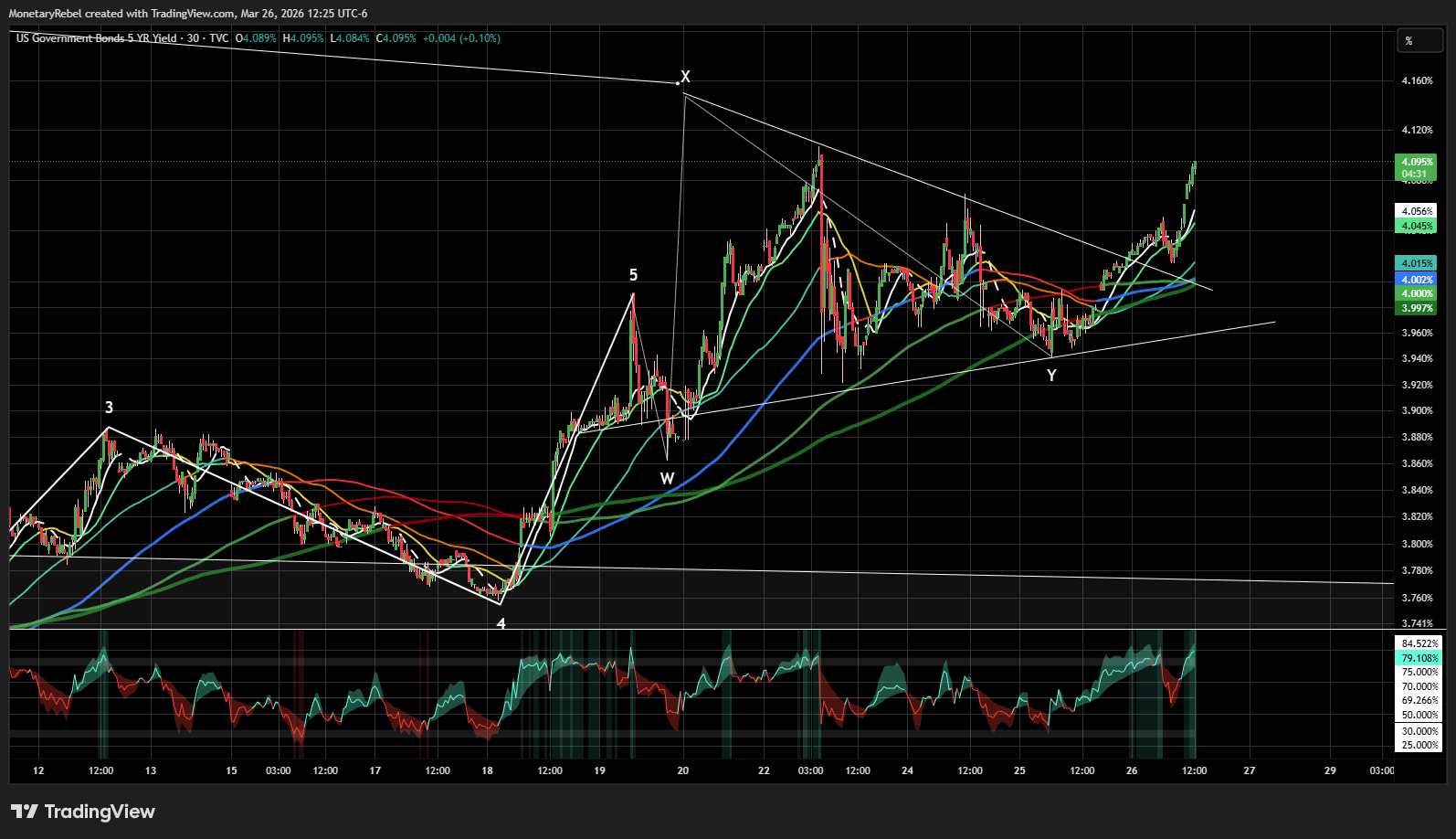1456x839 pixels.
Task: Click the wave label 5
Action: (633, 275)
